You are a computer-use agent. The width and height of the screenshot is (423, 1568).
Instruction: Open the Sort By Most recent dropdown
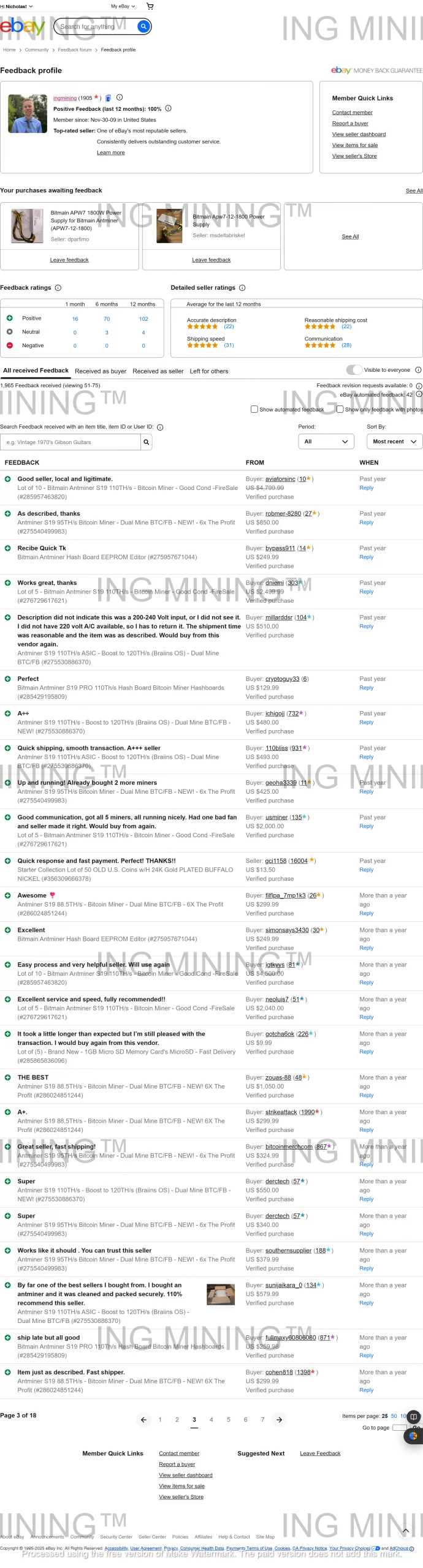[x=395, y=442]
